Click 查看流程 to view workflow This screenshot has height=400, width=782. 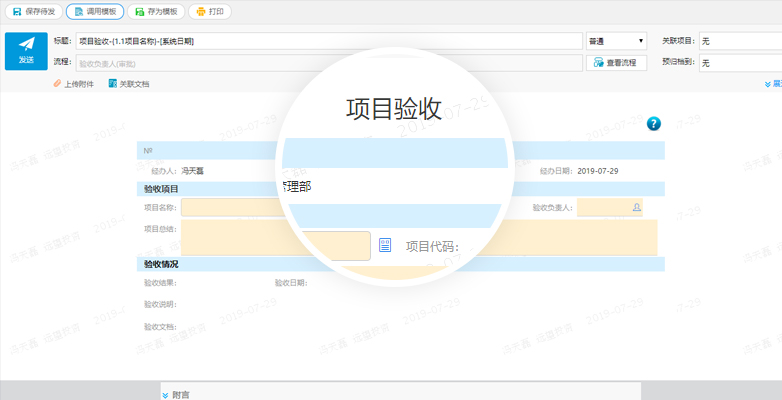619,63
